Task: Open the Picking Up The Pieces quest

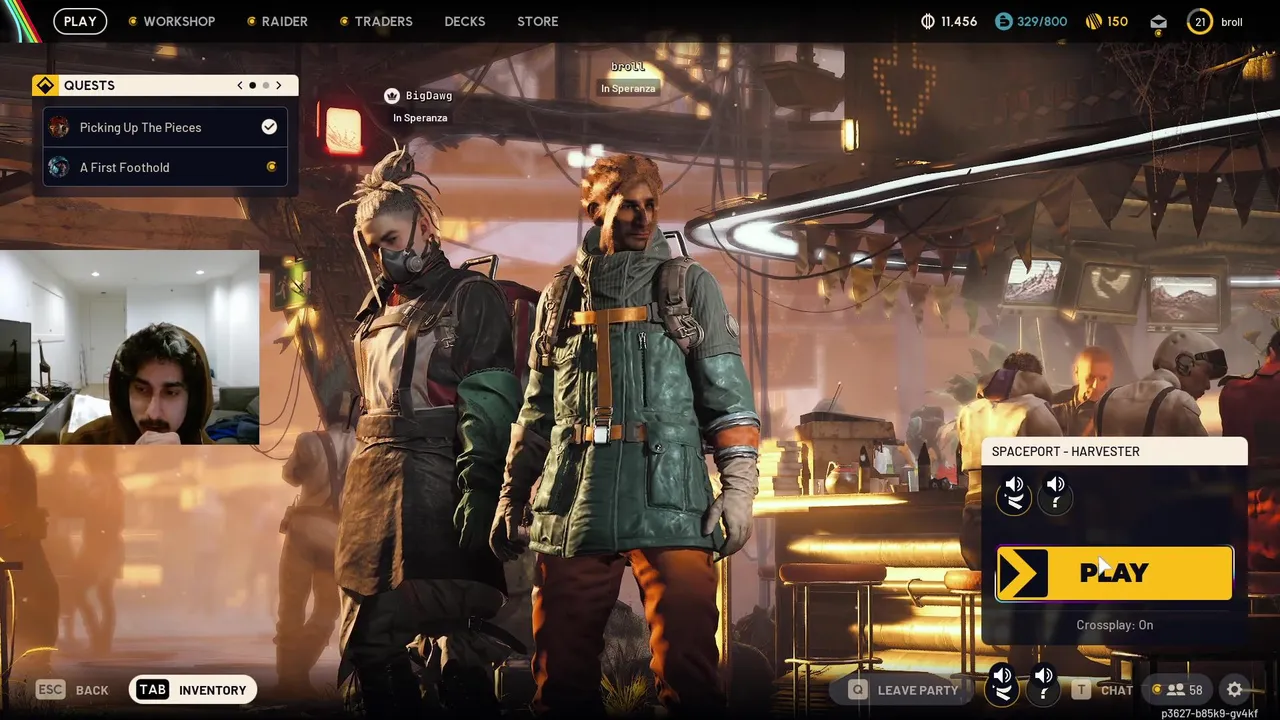Action: [x=166, y=127]
